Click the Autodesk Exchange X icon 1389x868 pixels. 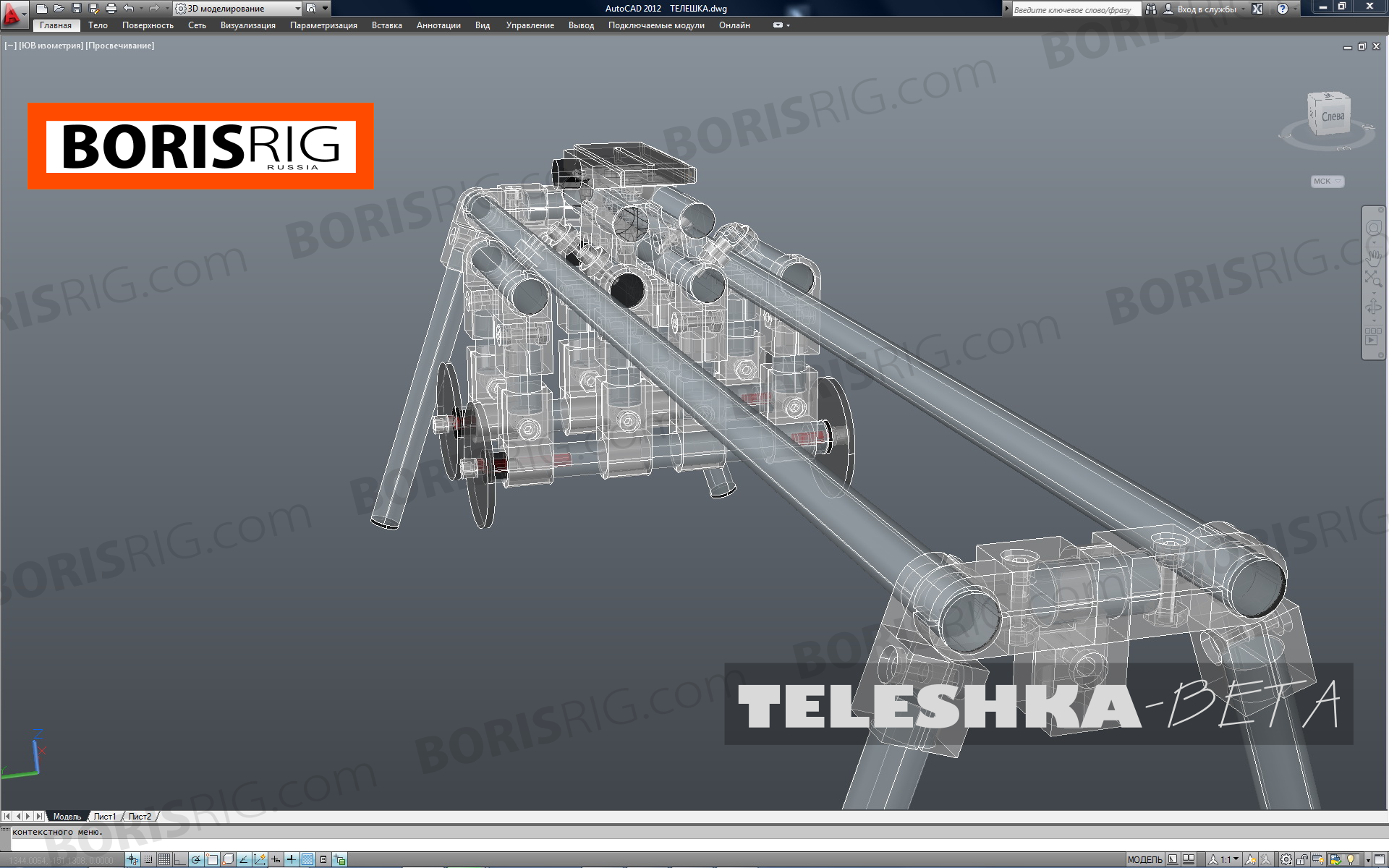[x=1257, y=9]
